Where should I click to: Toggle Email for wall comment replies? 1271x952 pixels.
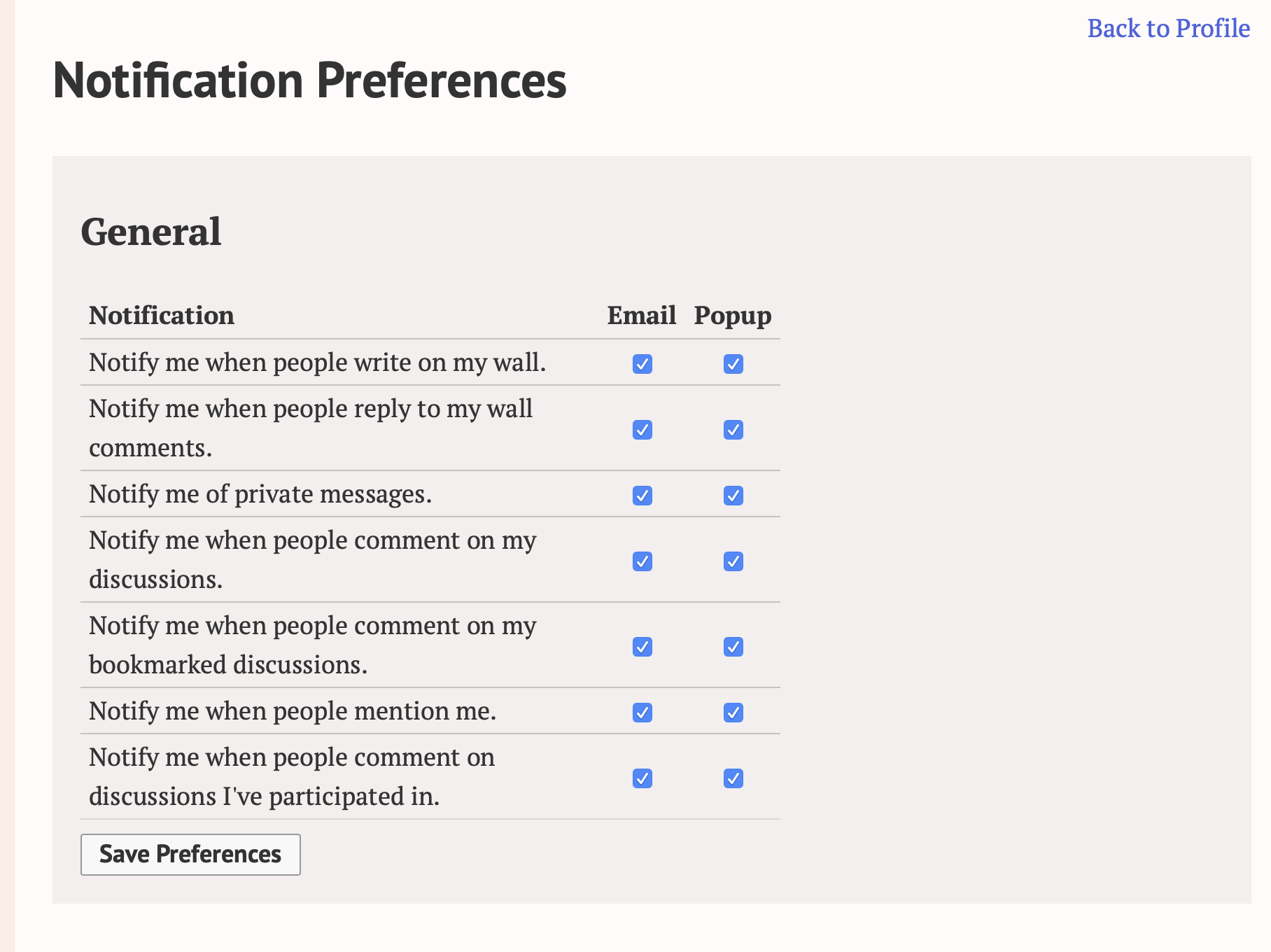pos(642,430)
